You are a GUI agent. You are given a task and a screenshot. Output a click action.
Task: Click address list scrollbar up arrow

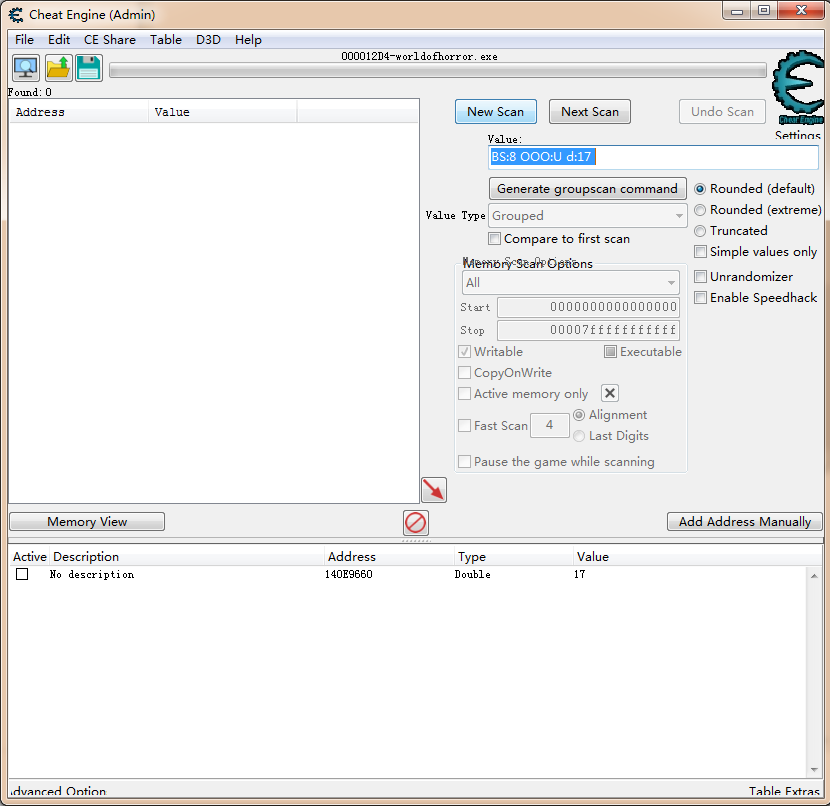(814, 576)
